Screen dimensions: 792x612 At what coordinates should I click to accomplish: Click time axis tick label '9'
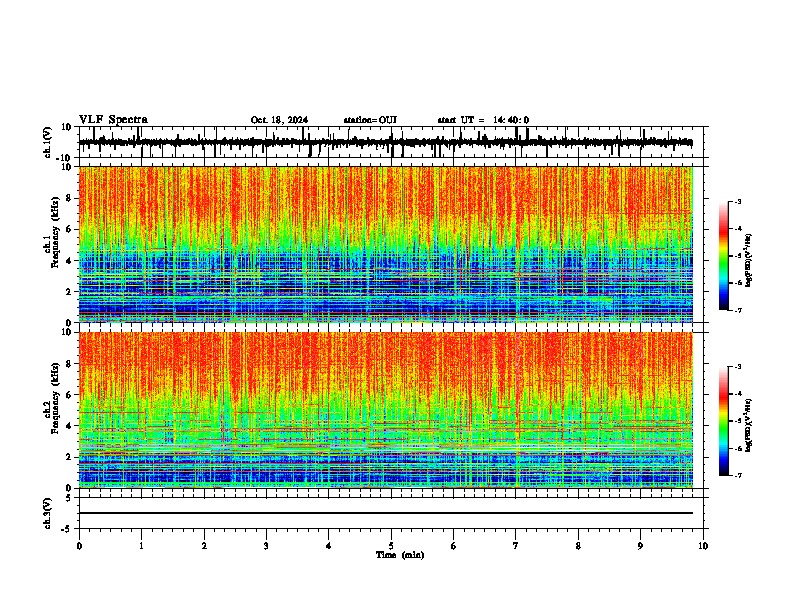click(x=640, y=546)
